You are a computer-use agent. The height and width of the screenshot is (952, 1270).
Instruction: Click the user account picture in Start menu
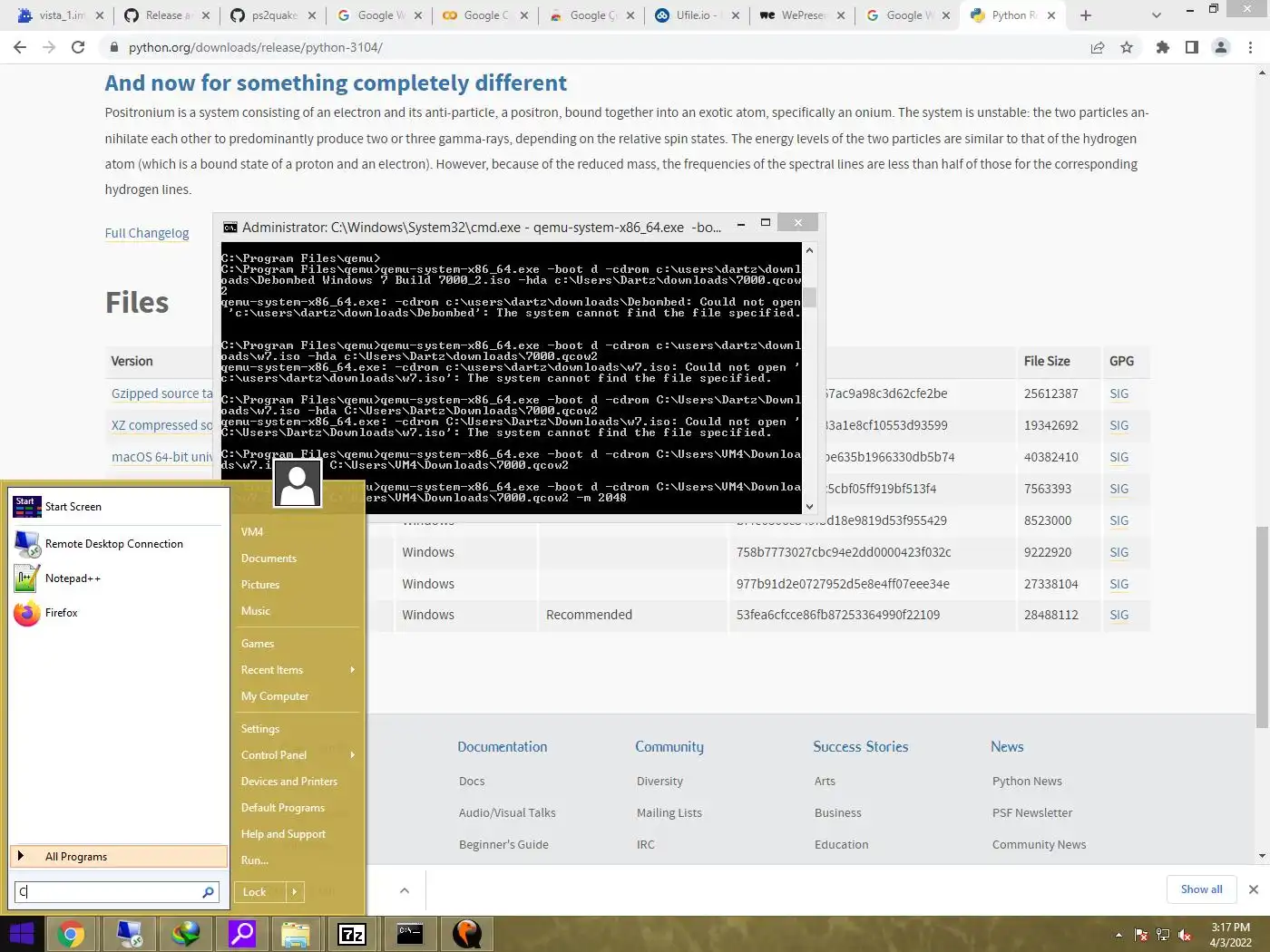point(298,483)
